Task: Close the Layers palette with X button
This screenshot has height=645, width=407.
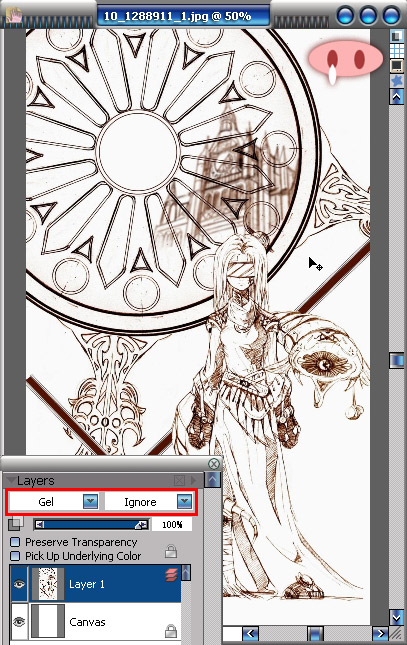Action: tap(214, 464)
